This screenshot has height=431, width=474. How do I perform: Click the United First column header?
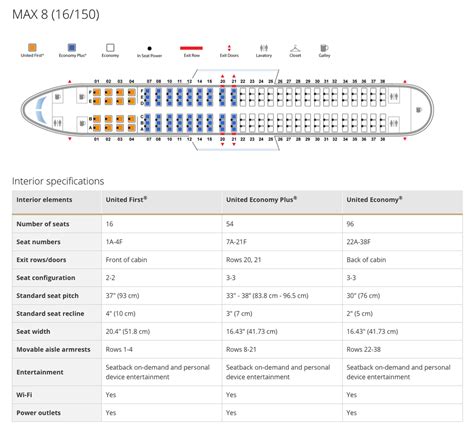[x=126, y=200]
